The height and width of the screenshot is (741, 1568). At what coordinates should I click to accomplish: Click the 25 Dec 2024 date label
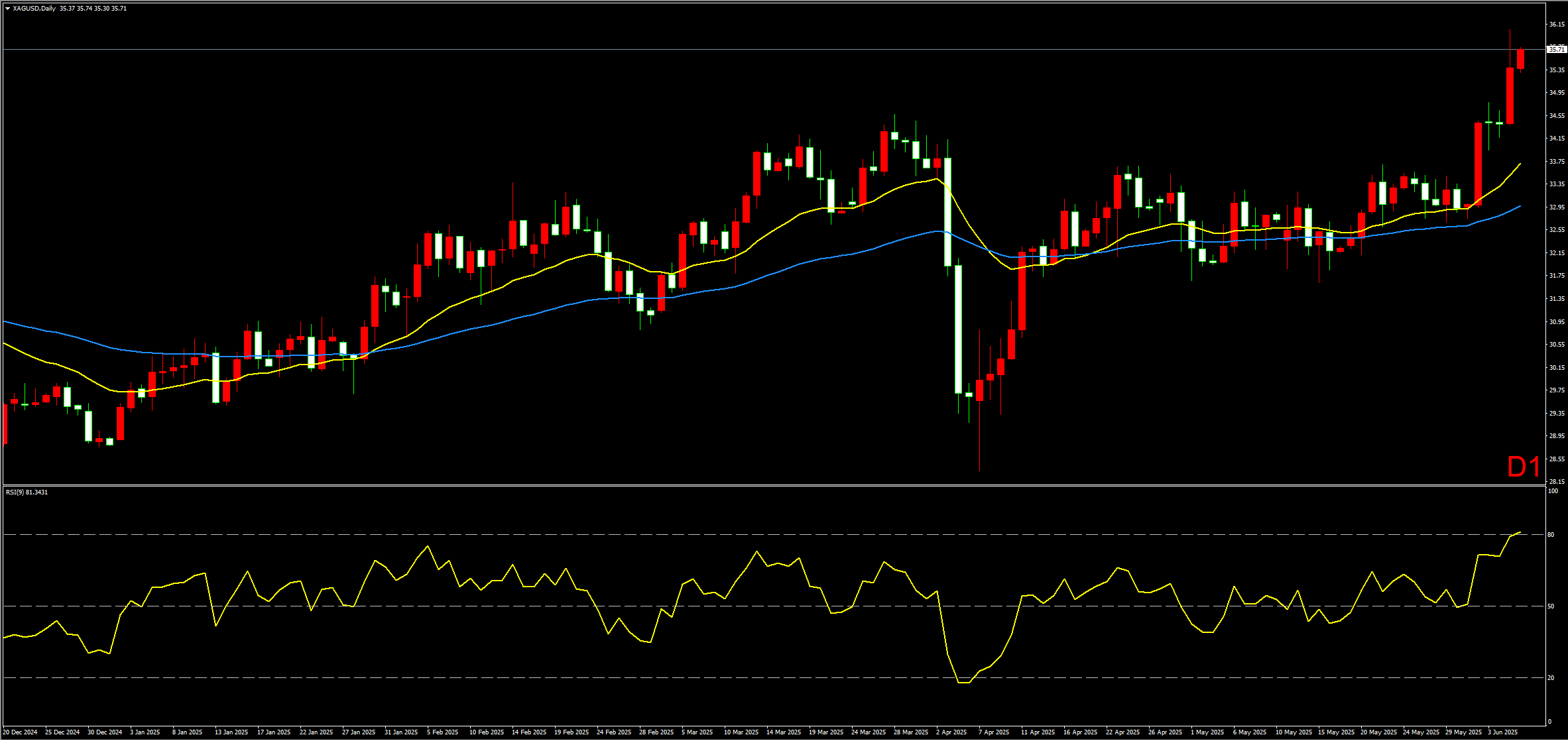(x=62, y=732)
